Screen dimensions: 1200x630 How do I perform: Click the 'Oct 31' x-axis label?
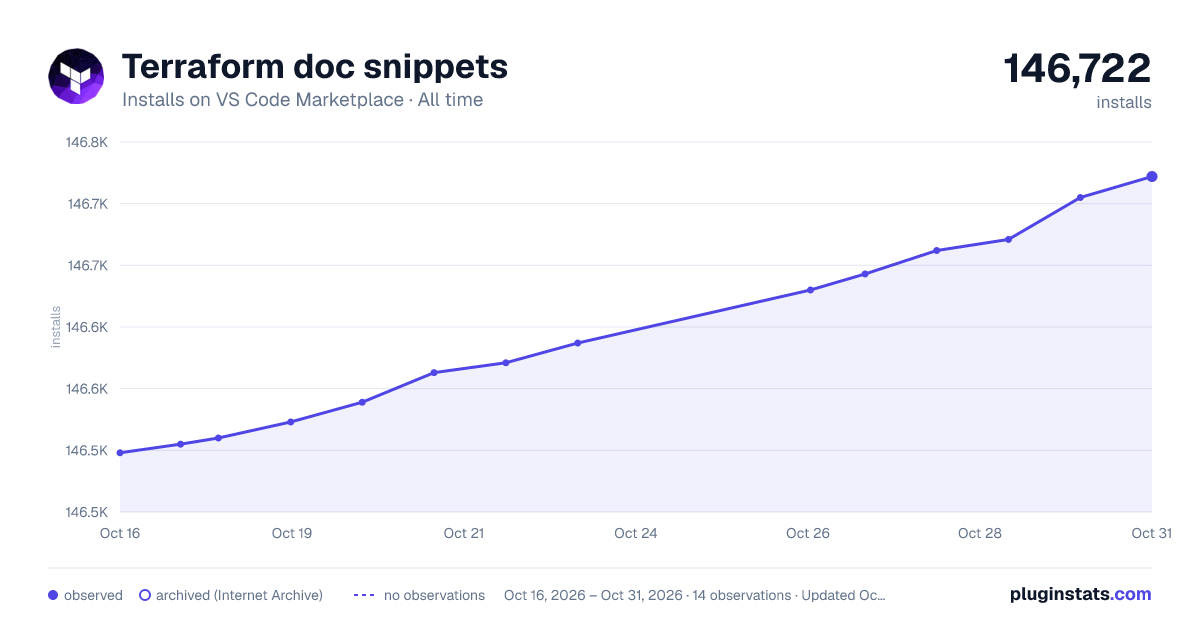tap(1151, 533)
